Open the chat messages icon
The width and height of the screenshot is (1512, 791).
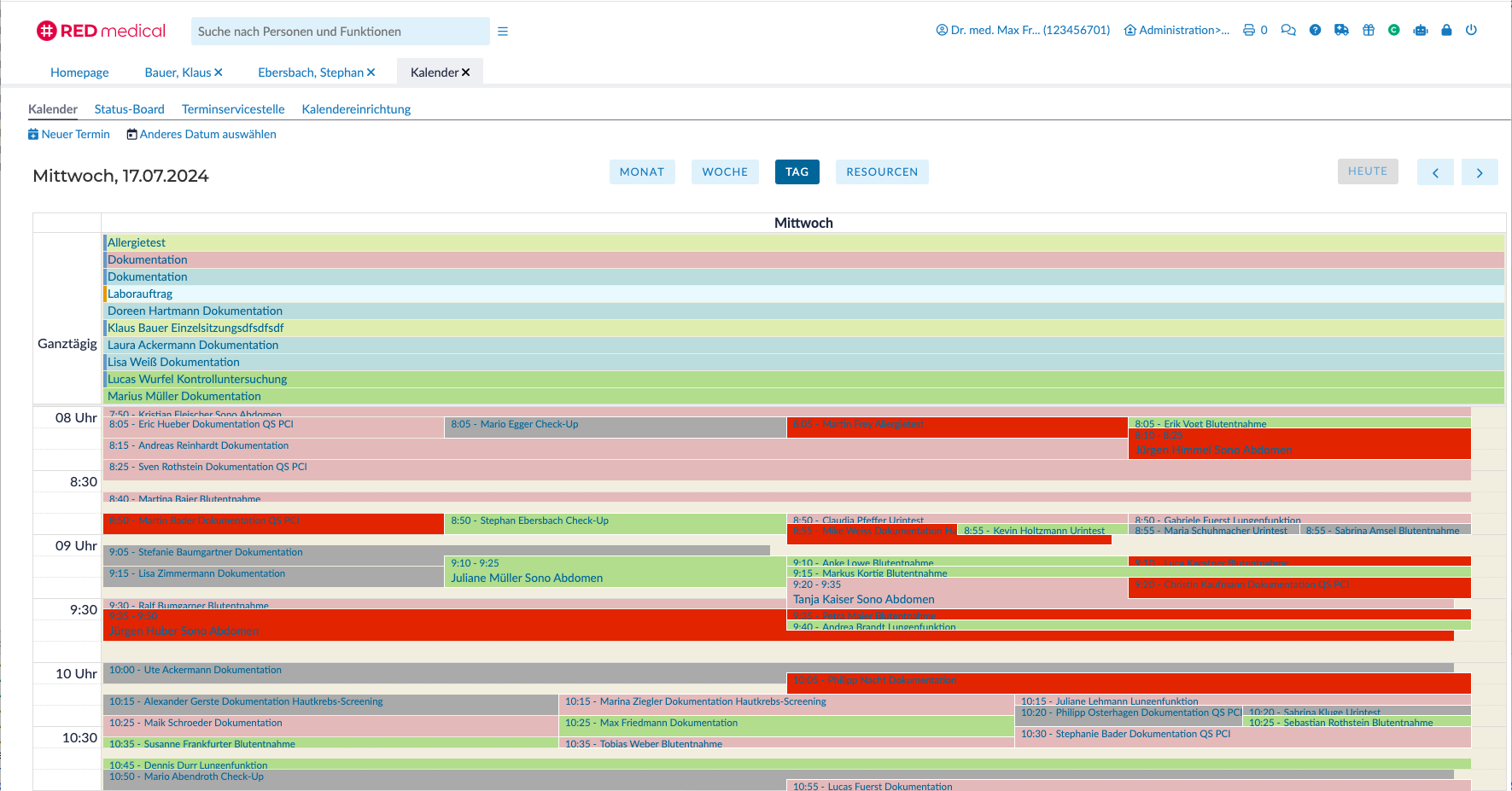(1288, 30)
